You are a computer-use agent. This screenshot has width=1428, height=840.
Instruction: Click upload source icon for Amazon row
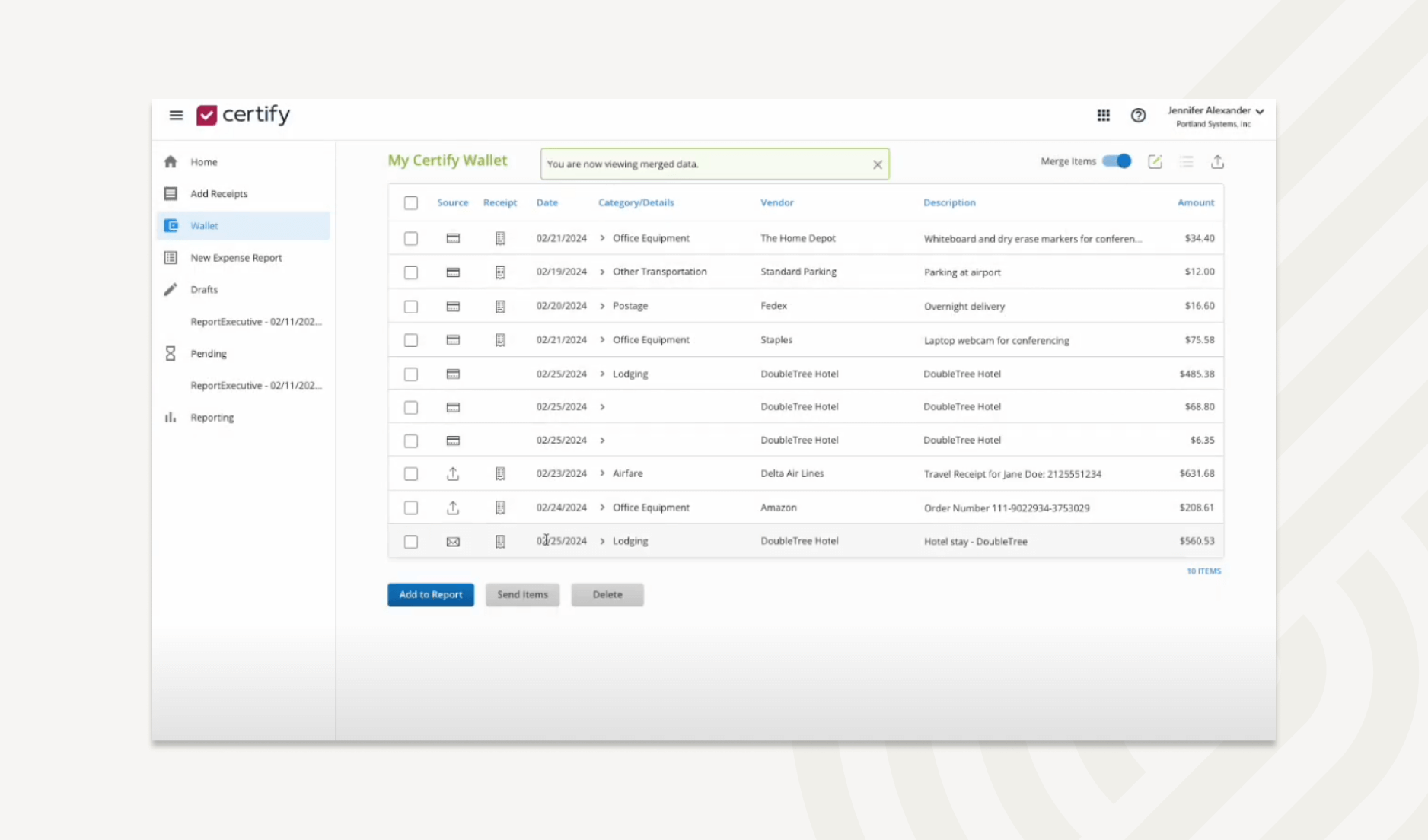tap(453, 508)
